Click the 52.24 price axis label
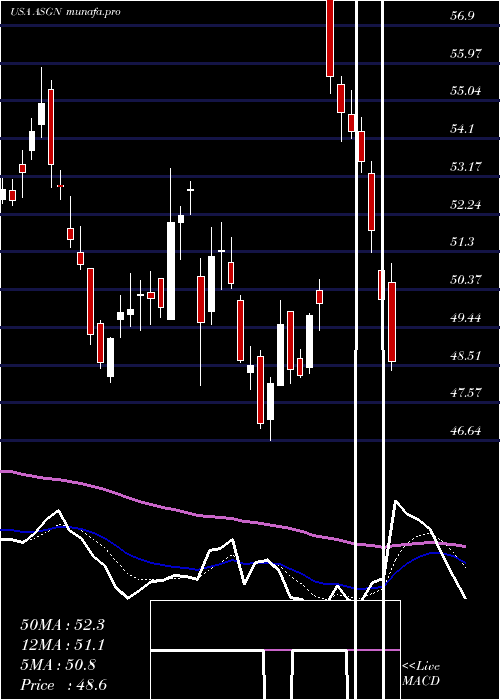This screenshot has width=500, height=700. tap(466, 204)
